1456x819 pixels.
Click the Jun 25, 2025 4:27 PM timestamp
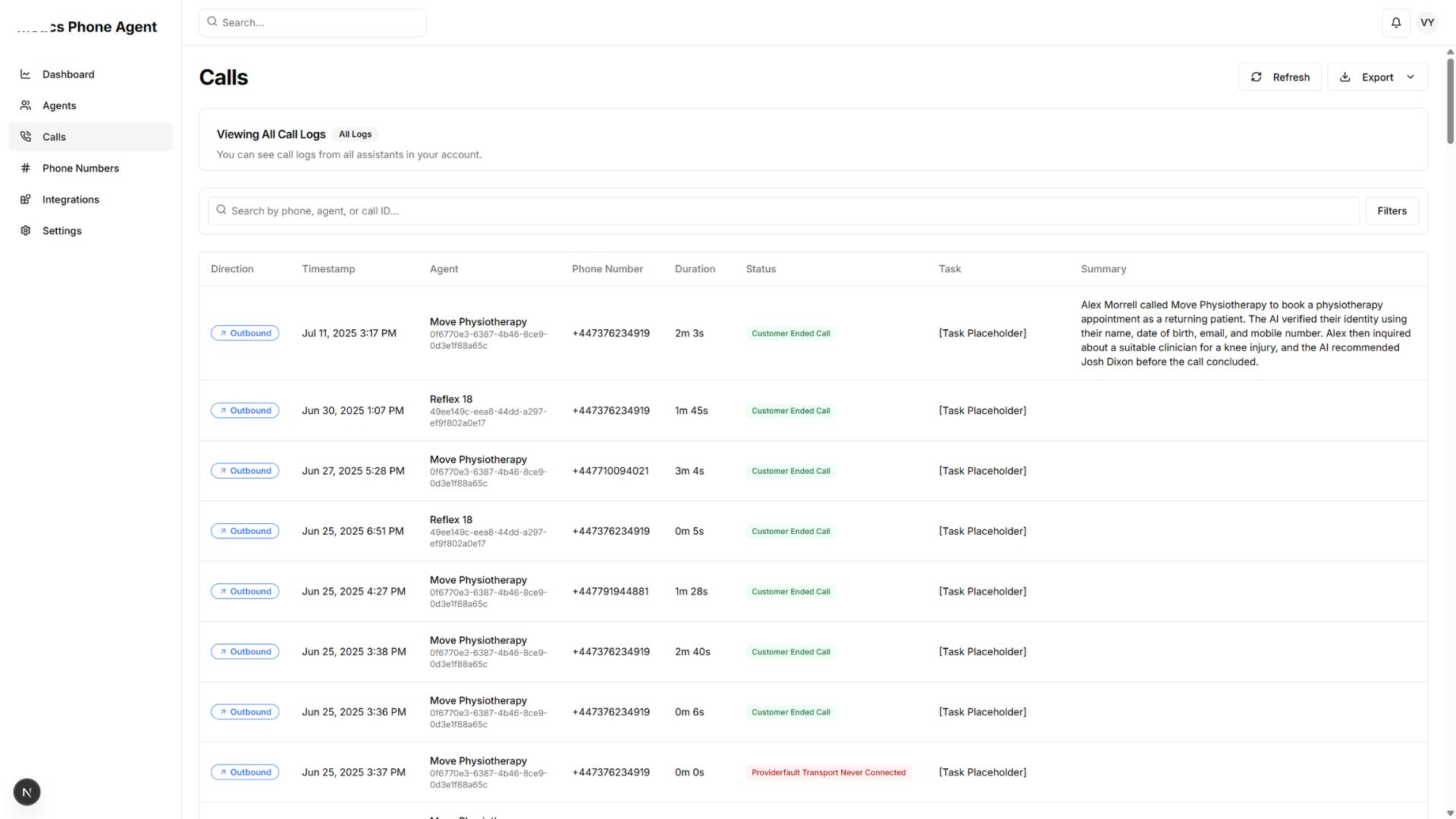353,591
